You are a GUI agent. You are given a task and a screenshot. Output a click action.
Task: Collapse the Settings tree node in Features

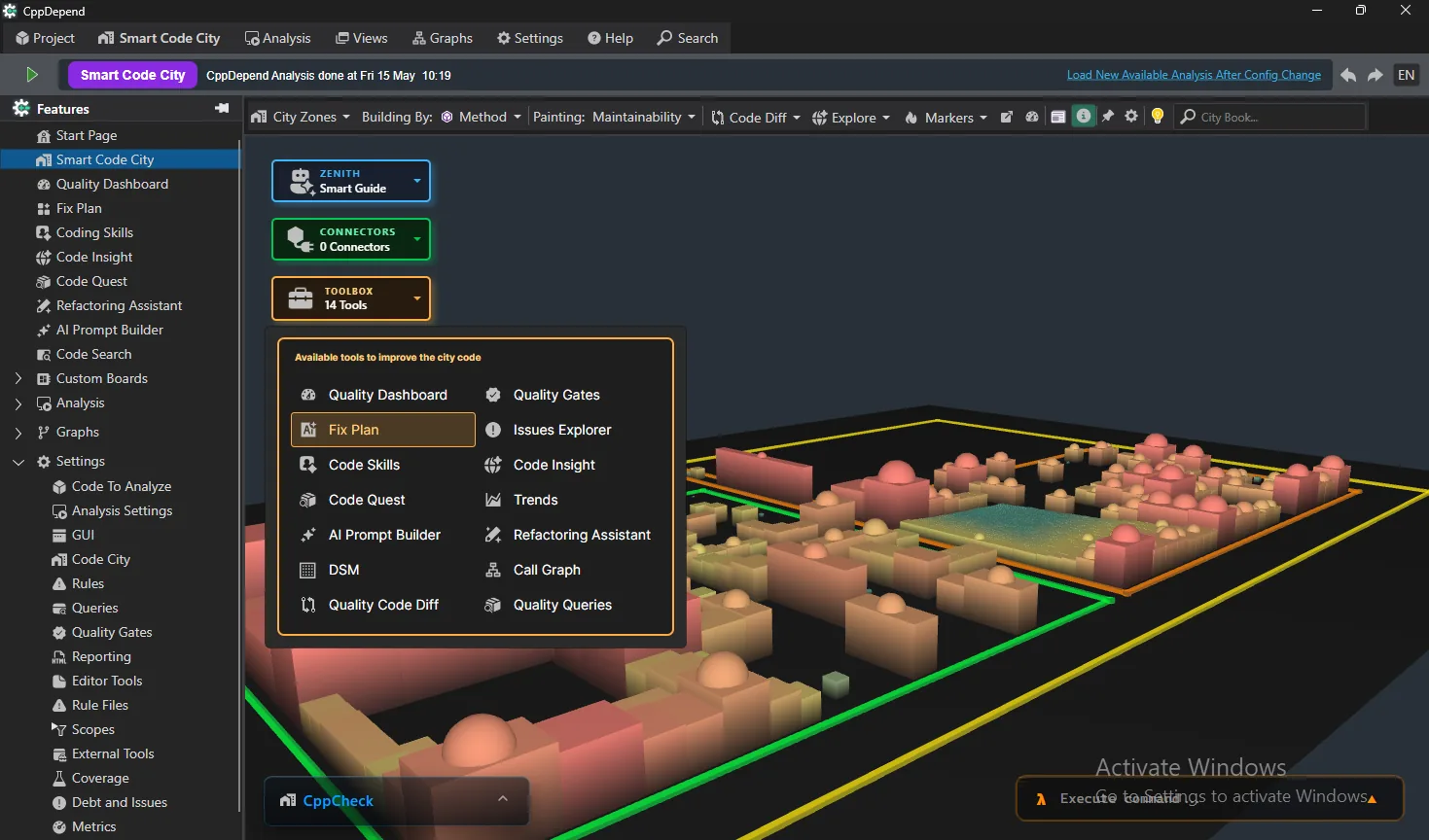(x=18, y=461)
